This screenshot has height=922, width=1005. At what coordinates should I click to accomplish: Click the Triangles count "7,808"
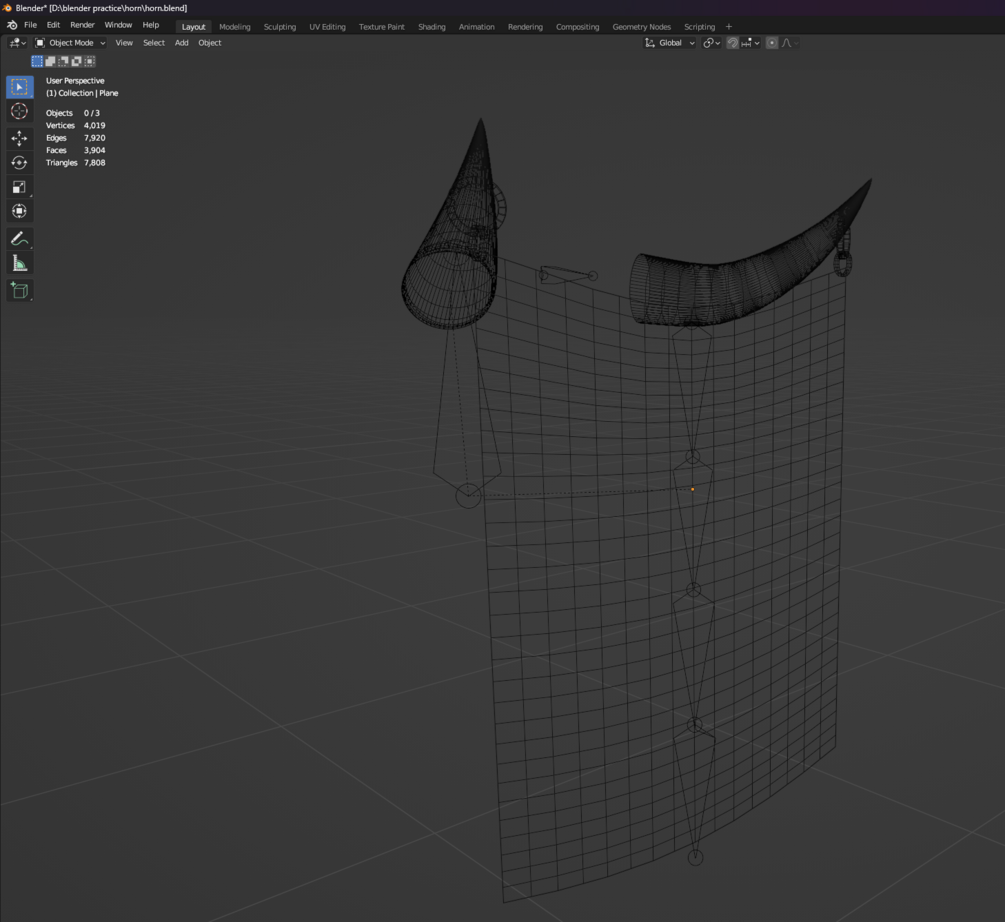point(94,163)
